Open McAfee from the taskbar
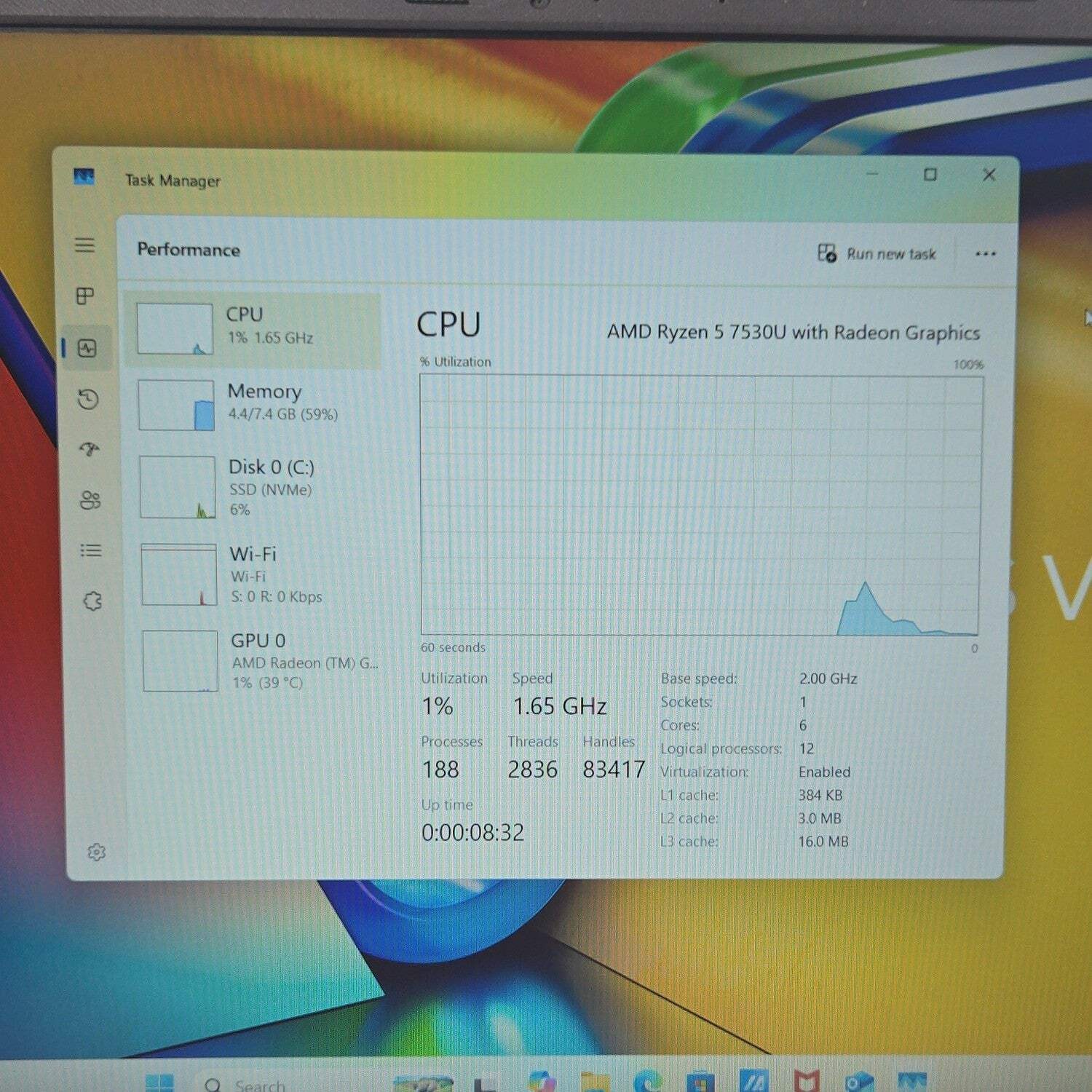This screenshot has width=1092, height=1092. point(806,1082)
